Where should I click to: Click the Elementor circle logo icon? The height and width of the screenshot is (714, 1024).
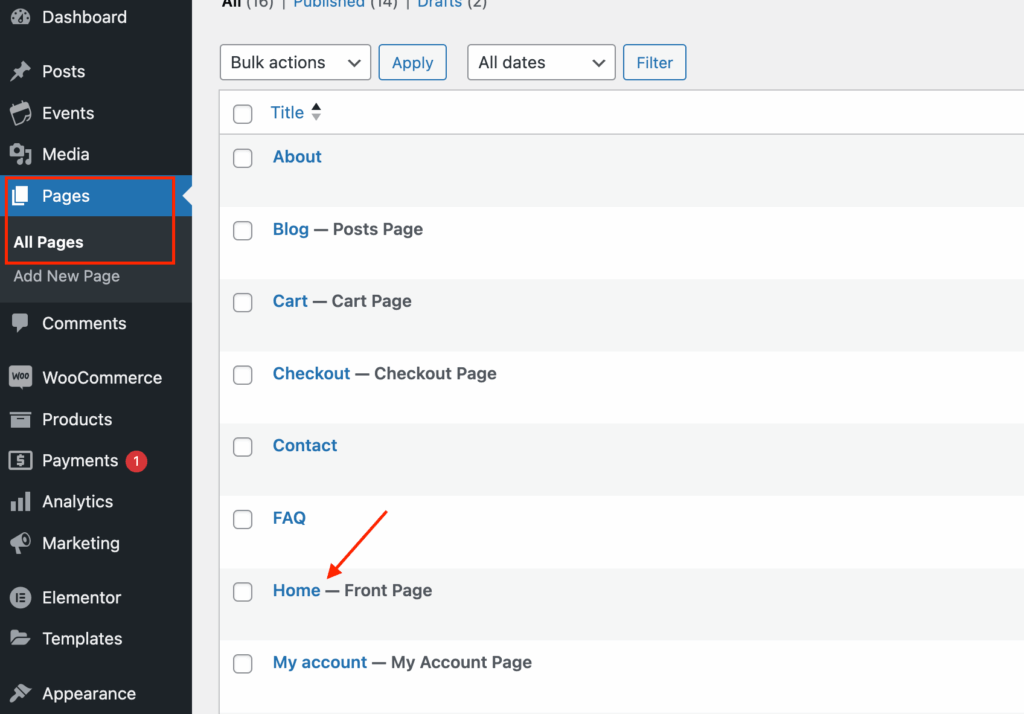(x=20, y=597)
